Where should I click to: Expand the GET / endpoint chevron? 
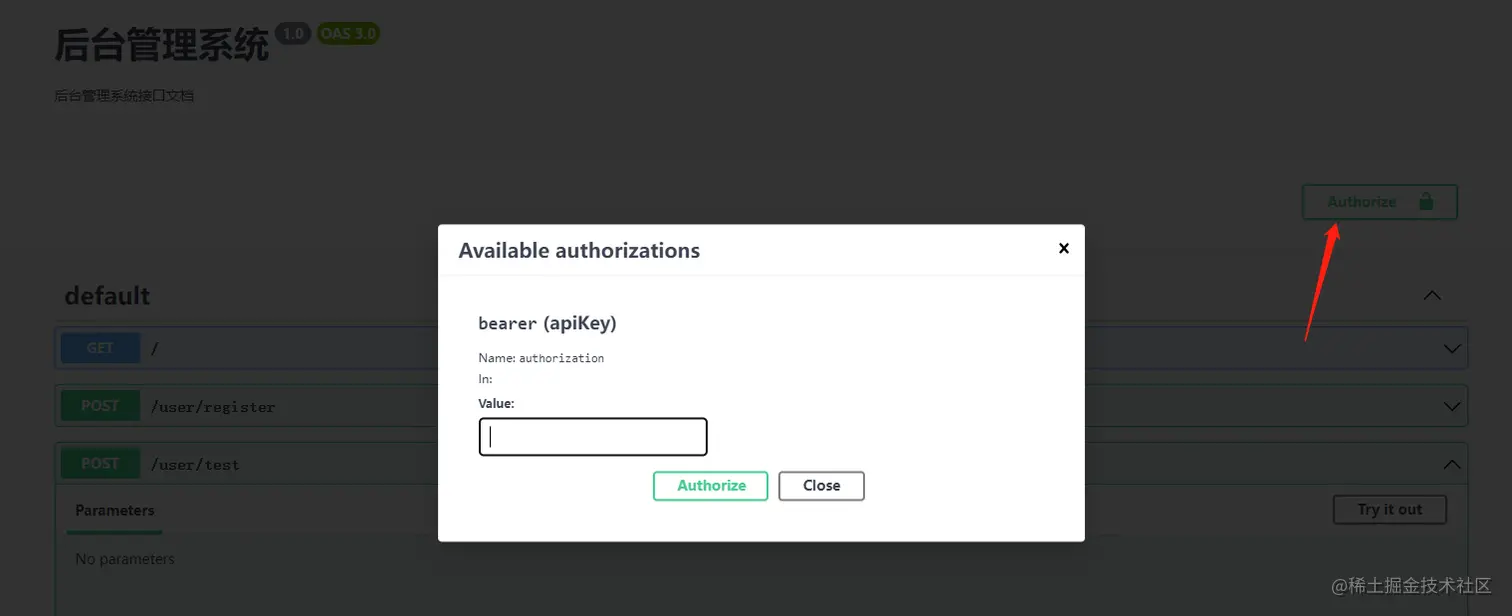[x=1452, y=349]
